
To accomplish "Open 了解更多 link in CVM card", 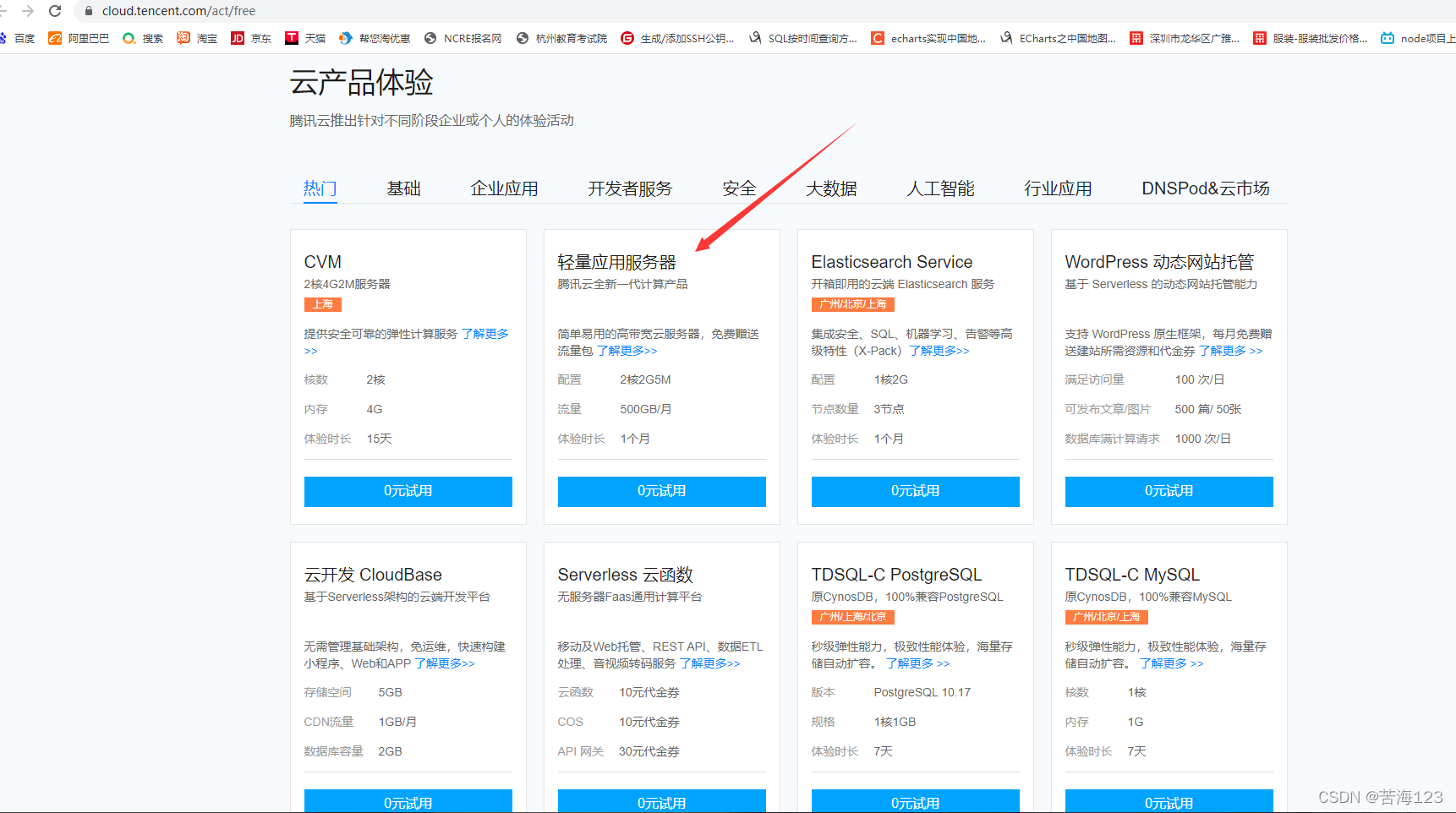I will 485,334.
